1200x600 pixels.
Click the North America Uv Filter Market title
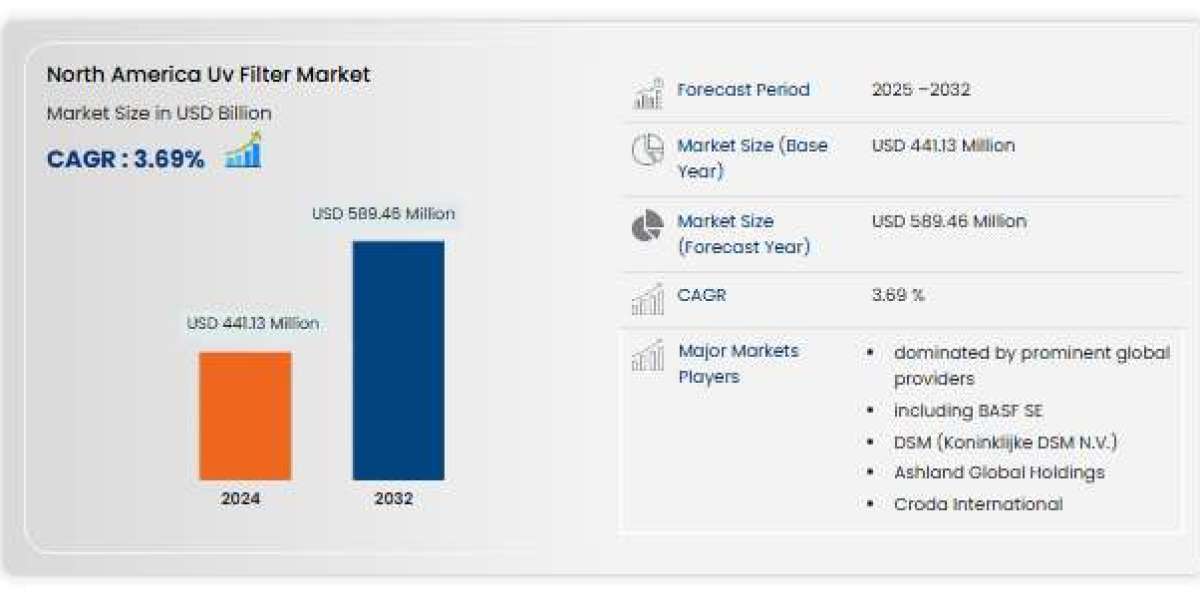[x=208, y=74]
